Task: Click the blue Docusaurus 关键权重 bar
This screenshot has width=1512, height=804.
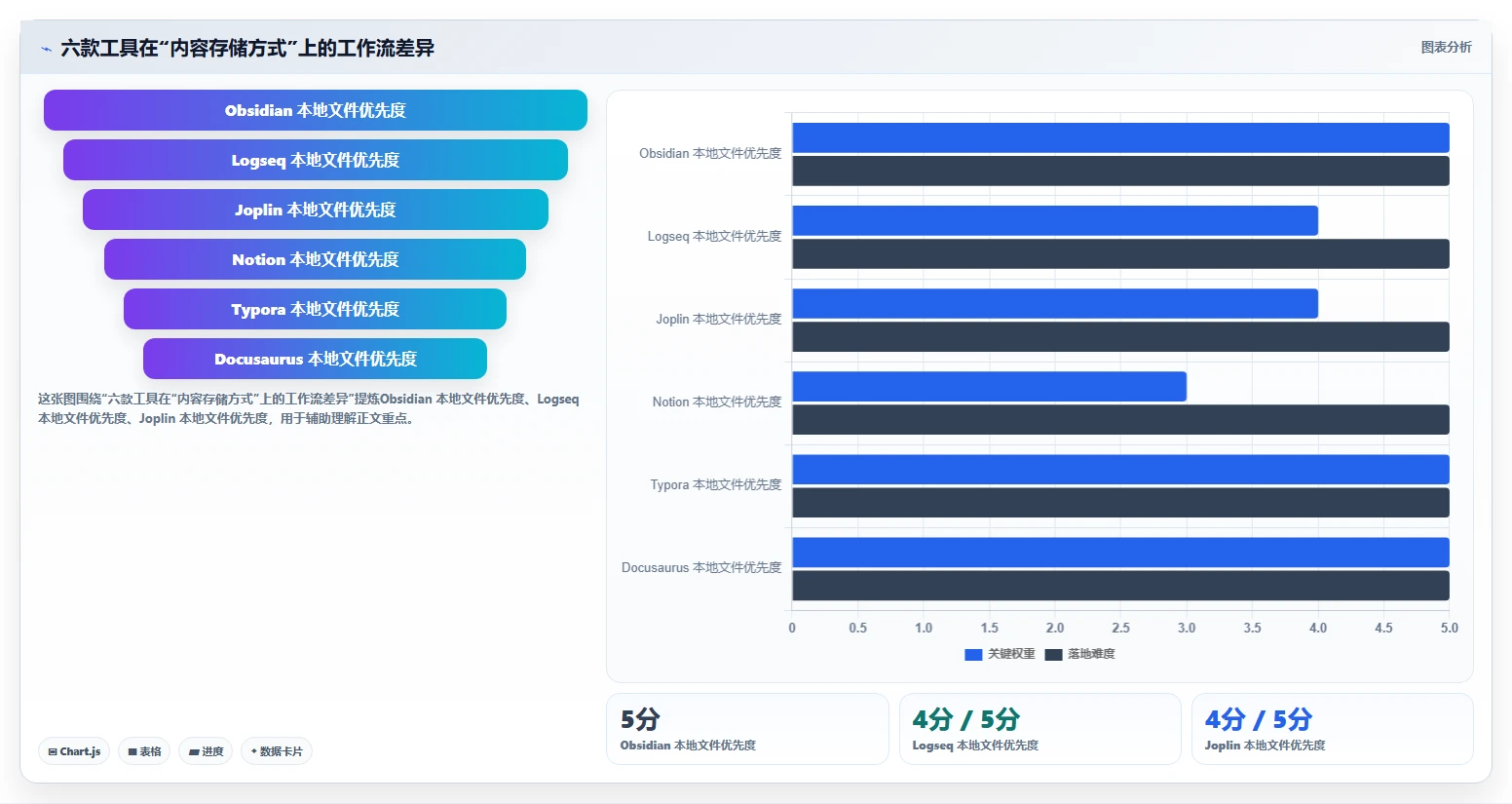Action: pos(1120,552)
